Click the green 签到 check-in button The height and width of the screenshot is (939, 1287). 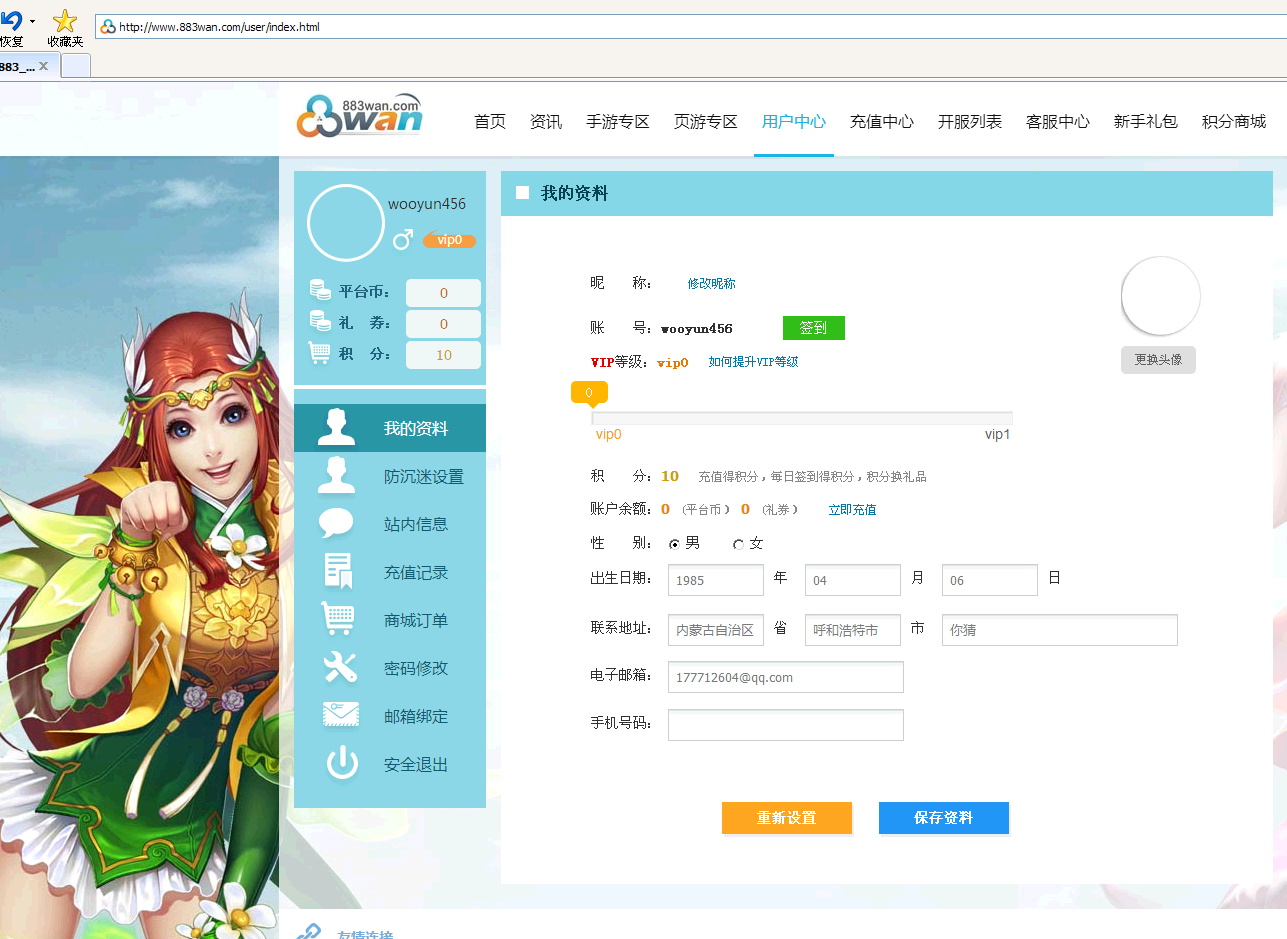click(x=814, y=328)
